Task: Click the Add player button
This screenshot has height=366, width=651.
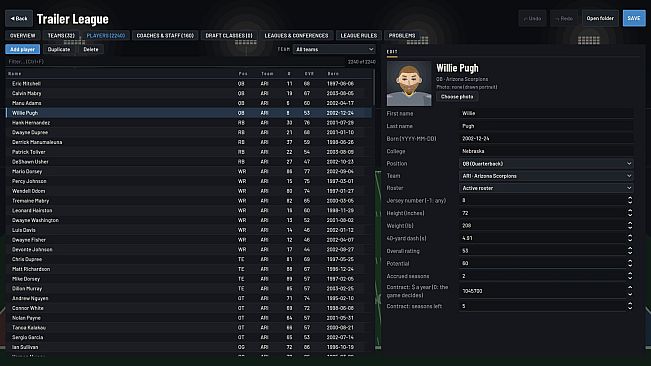Action: [x=22, y=49]
